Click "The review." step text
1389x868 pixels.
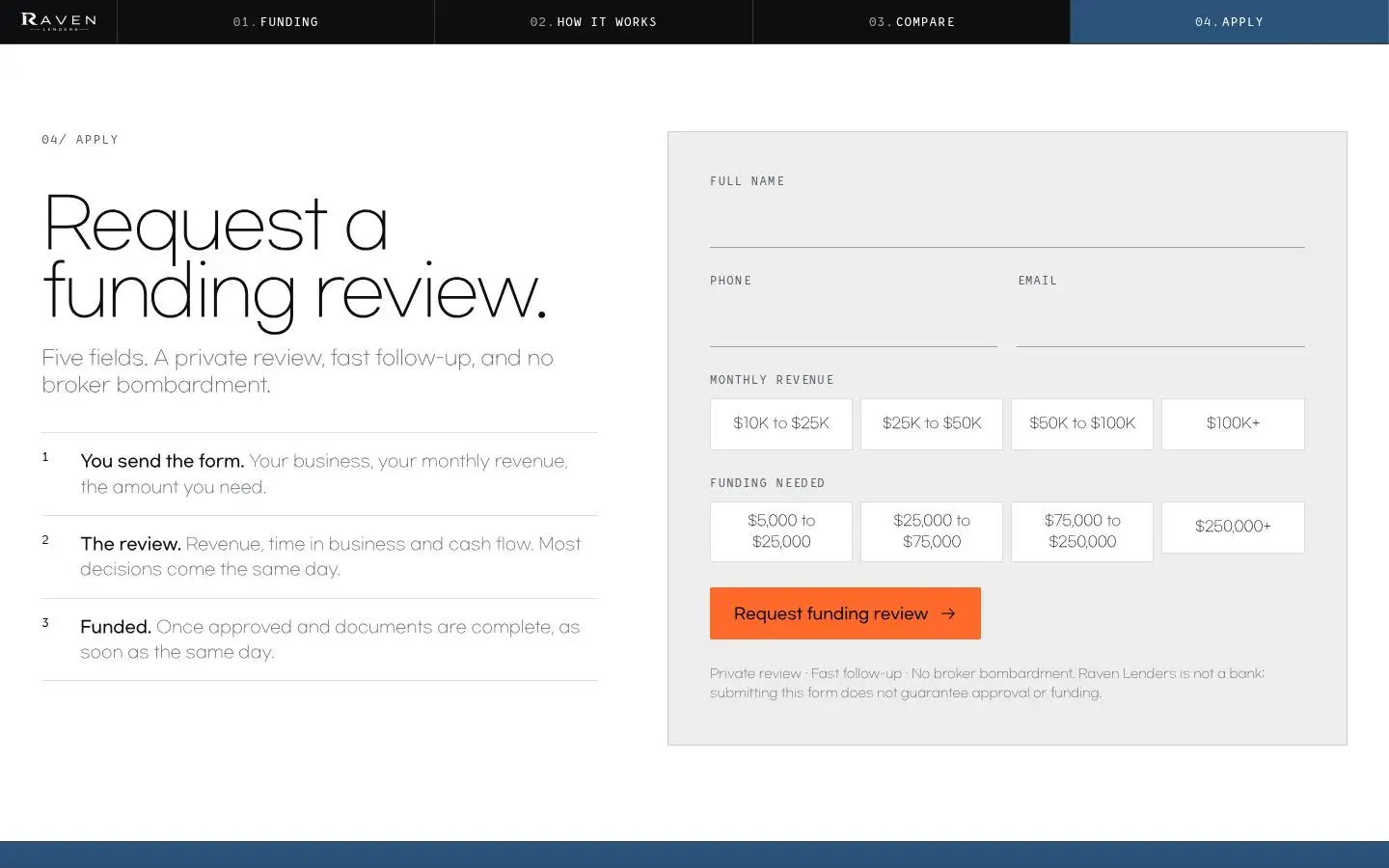[x=130, y=544]
